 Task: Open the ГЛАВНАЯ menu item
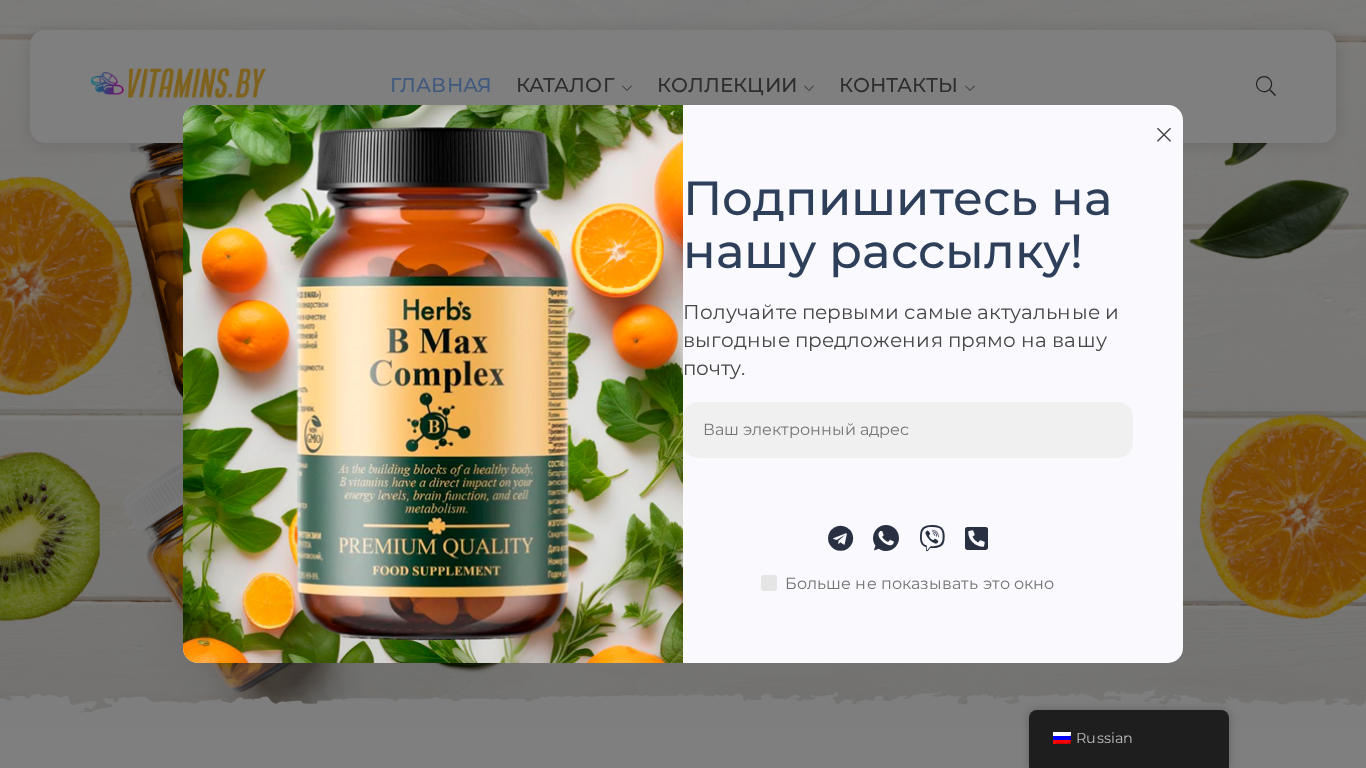pyautogui.click(x=440, y=86)
